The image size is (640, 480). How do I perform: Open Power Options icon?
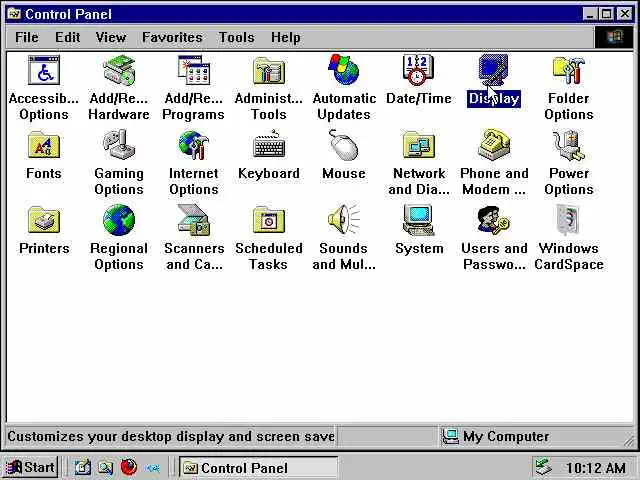(x=569, y=145)
